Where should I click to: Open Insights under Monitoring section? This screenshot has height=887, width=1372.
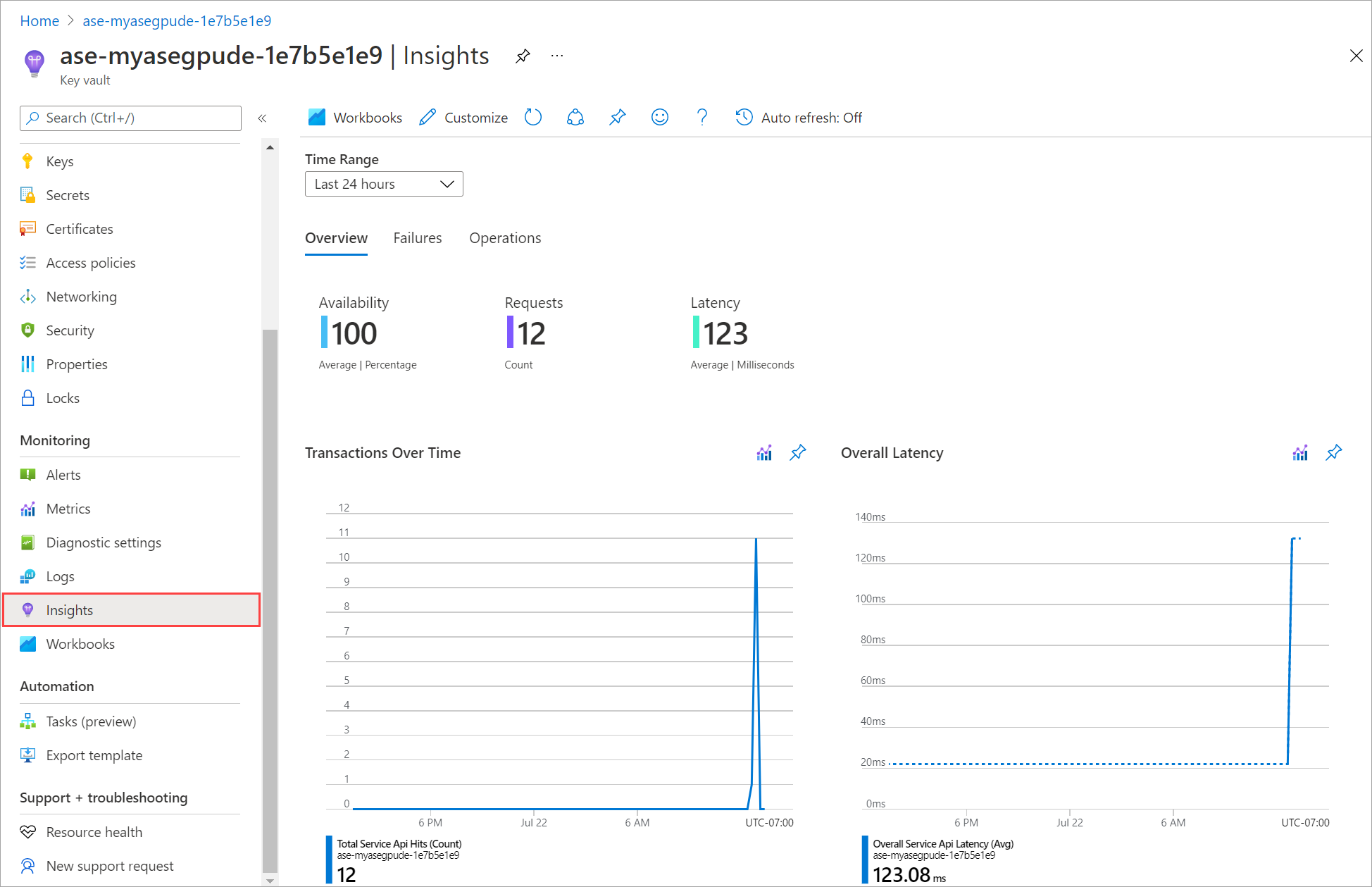[70, 609]
